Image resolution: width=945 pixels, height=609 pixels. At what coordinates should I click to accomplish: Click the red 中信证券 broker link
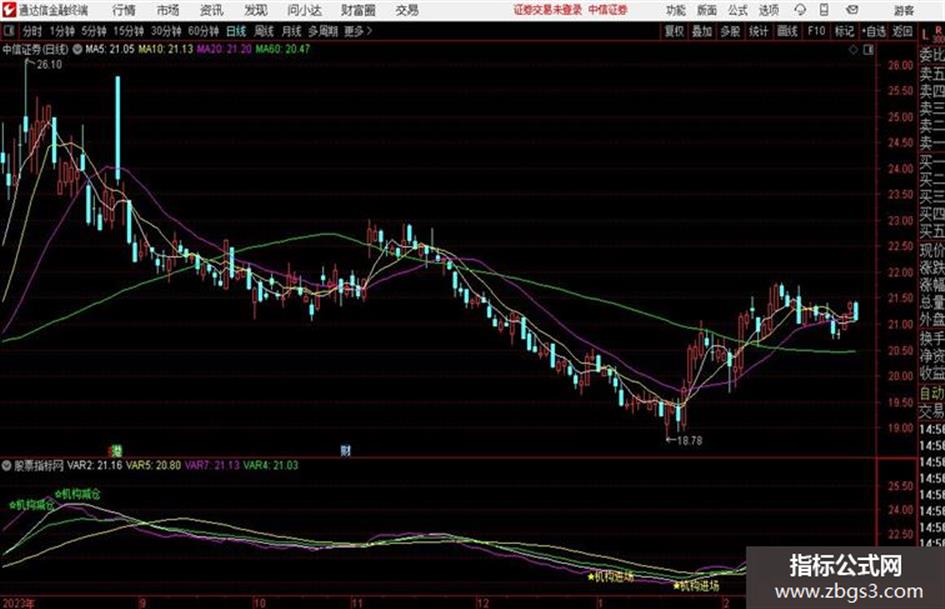point(608,10)
